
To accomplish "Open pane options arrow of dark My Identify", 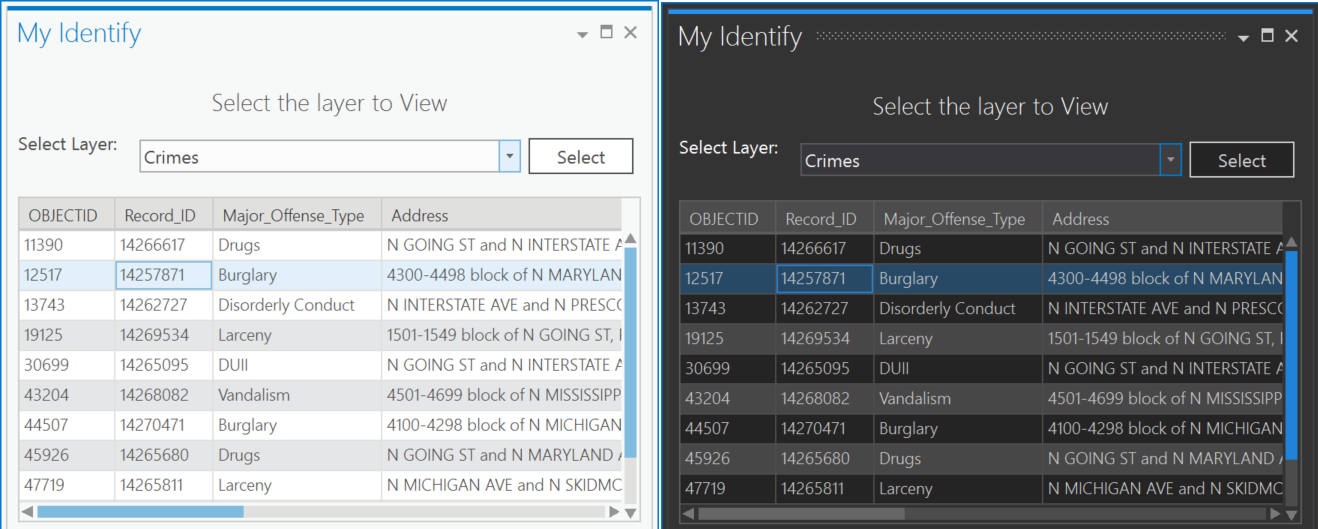I will [x=1243, y=38].
